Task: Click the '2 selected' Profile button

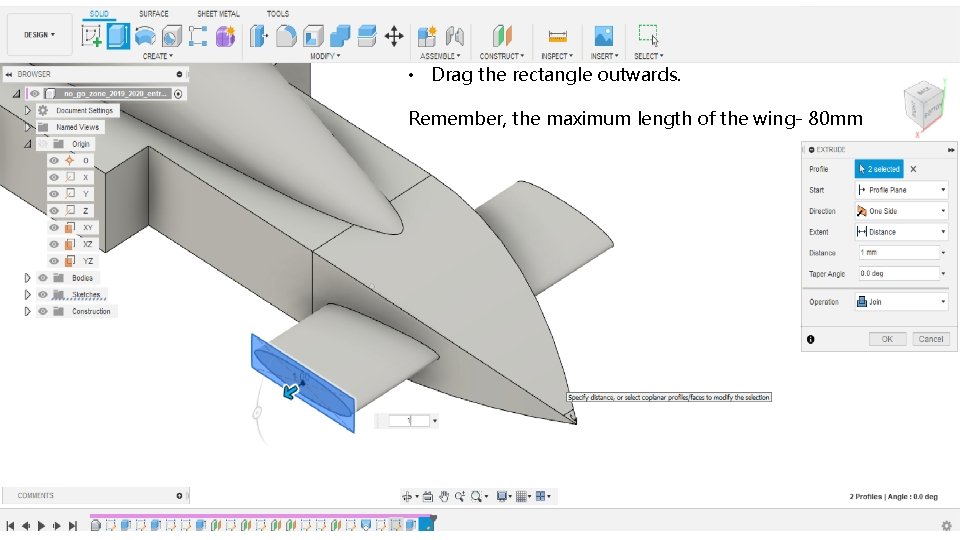Action: pyautogui.click(x=879, y=169)
